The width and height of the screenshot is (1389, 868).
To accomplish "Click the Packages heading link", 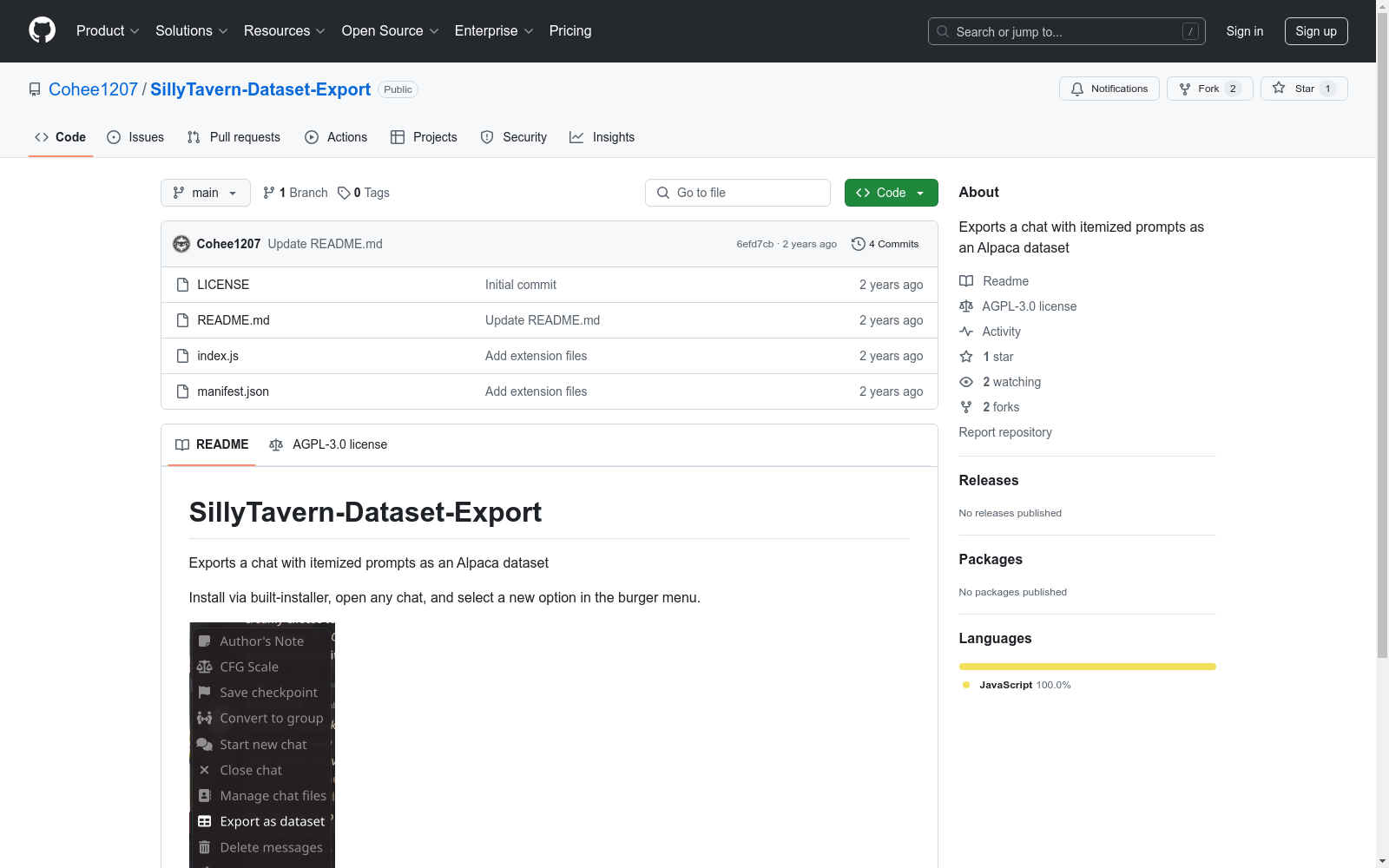I will click(991, 560).
